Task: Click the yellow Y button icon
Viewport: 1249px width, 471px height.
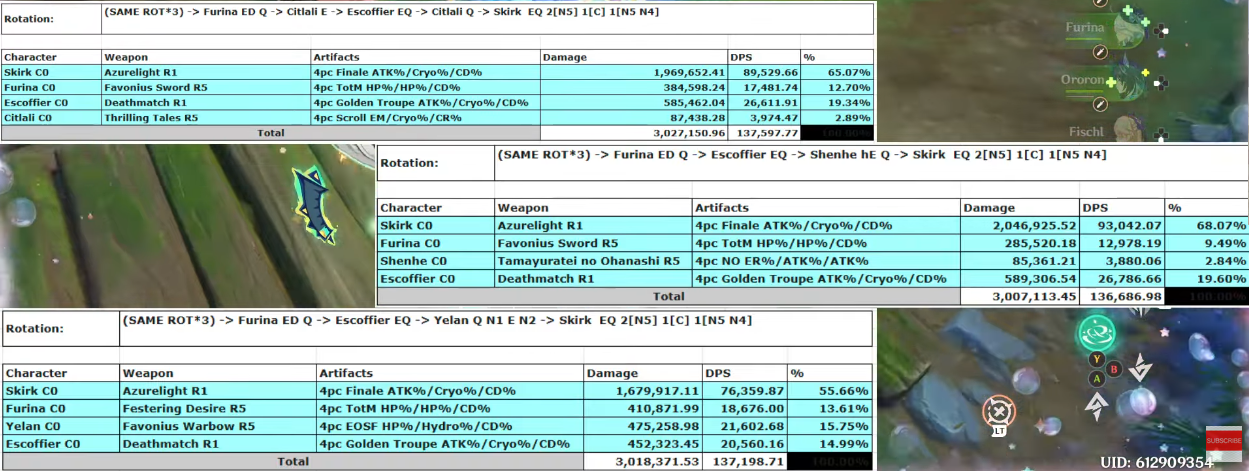Action: (1097, 359)
